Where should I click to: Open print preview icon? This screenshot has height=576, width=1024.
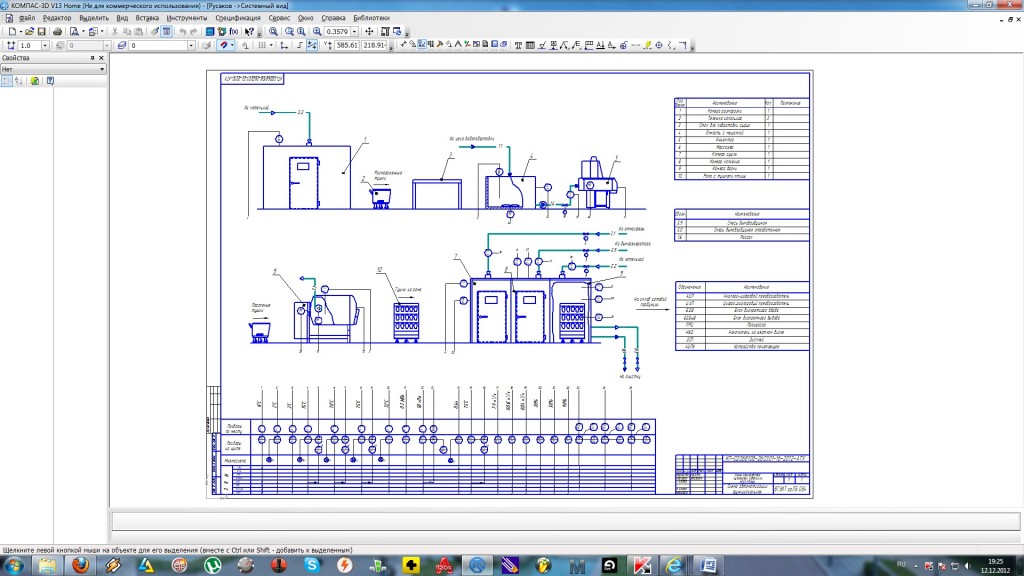point(74,31)
